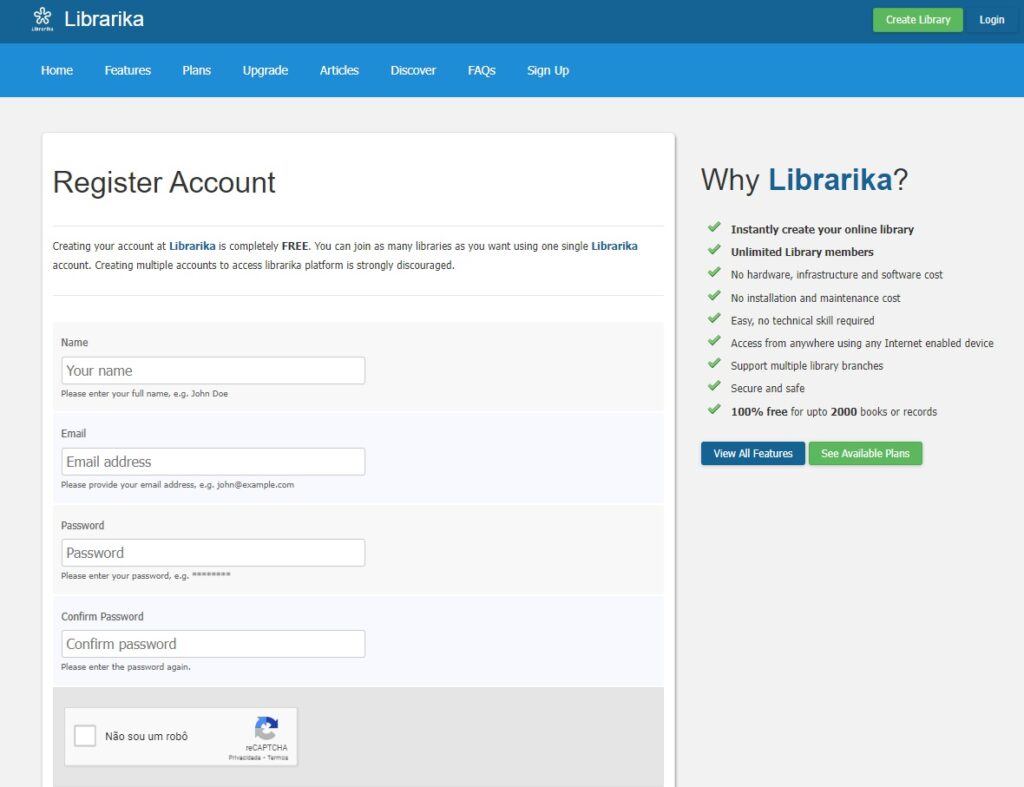1024x787 pixels.
Task: Select the Confirm password field
Action: (213, 644)
